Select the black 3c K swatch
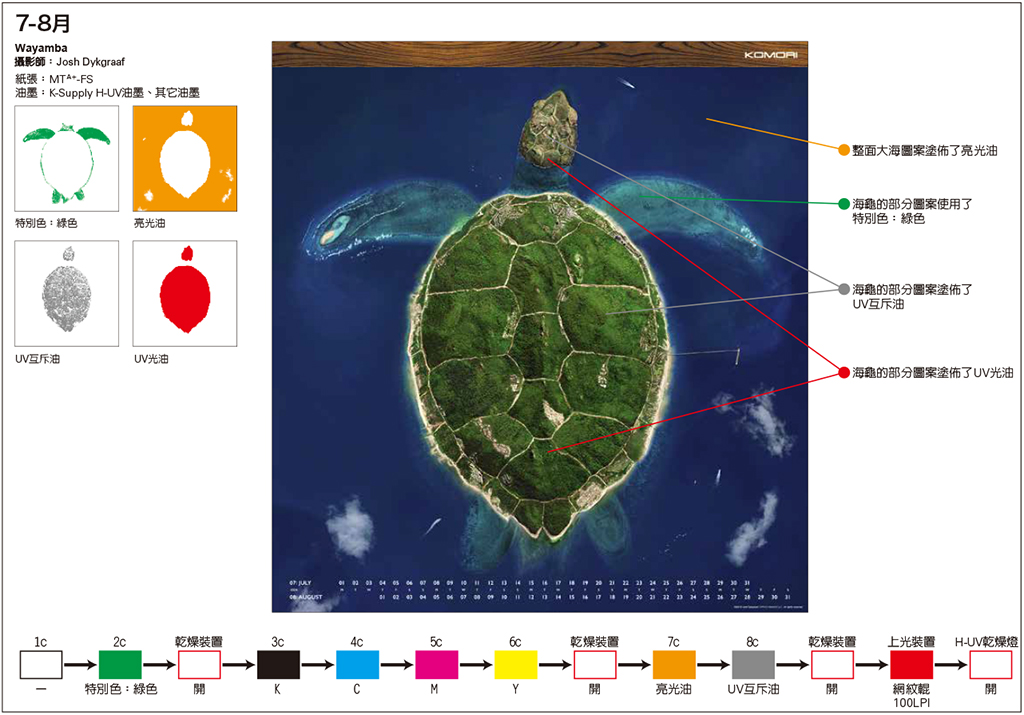Viewport: 1024px width, 715px height. click(x=278, y=662)
